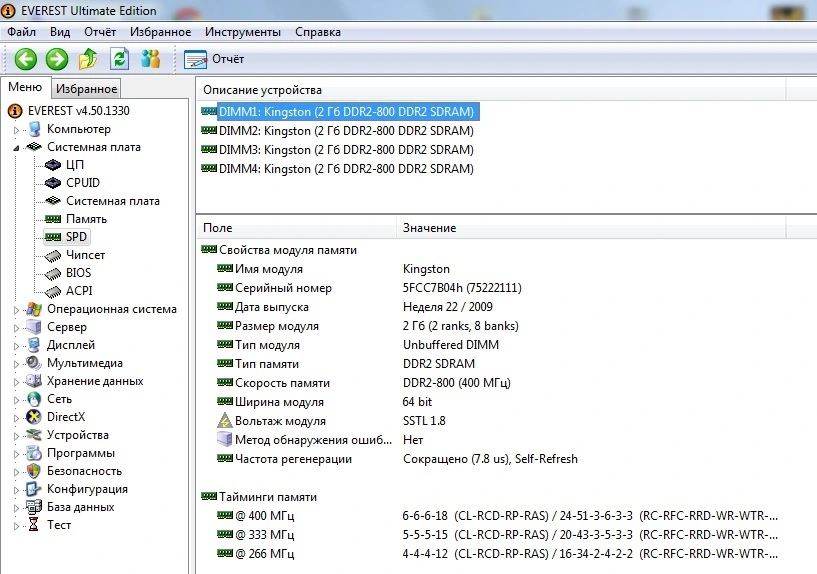
Task: Expand the Компьютер tree node
Action: coord(16,130)
